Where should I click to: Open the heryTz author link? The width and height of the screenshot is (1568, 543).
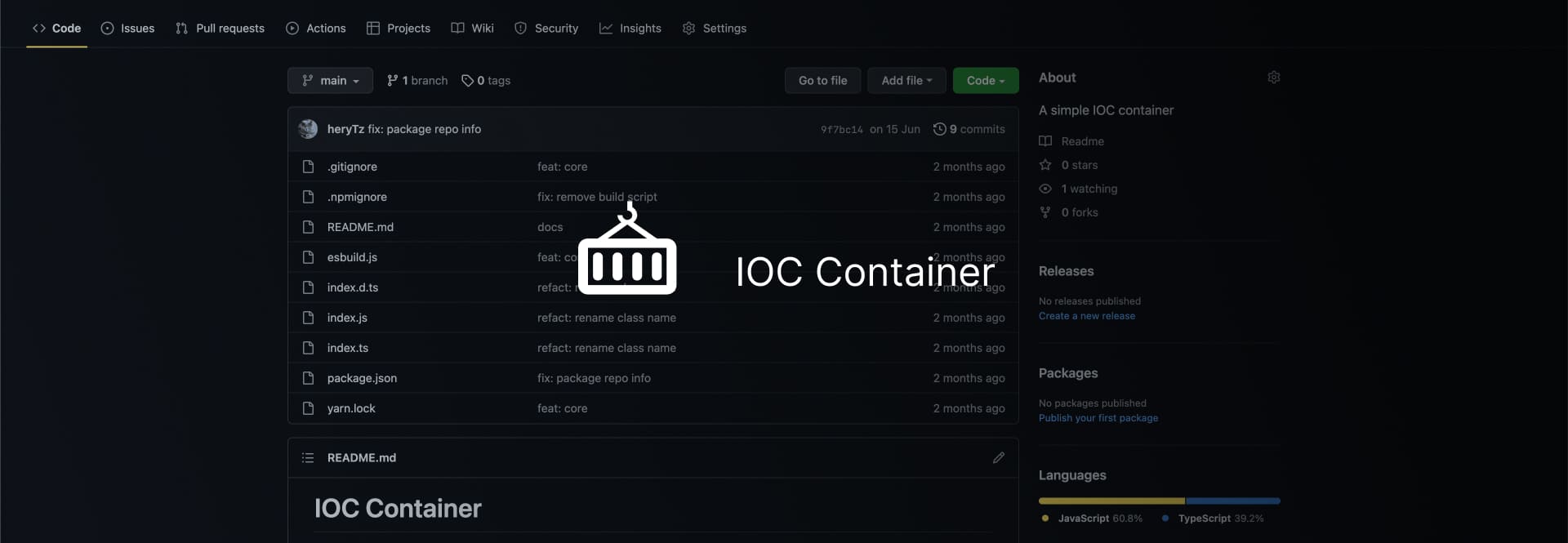pyautogui.click(x=345, y=129)
